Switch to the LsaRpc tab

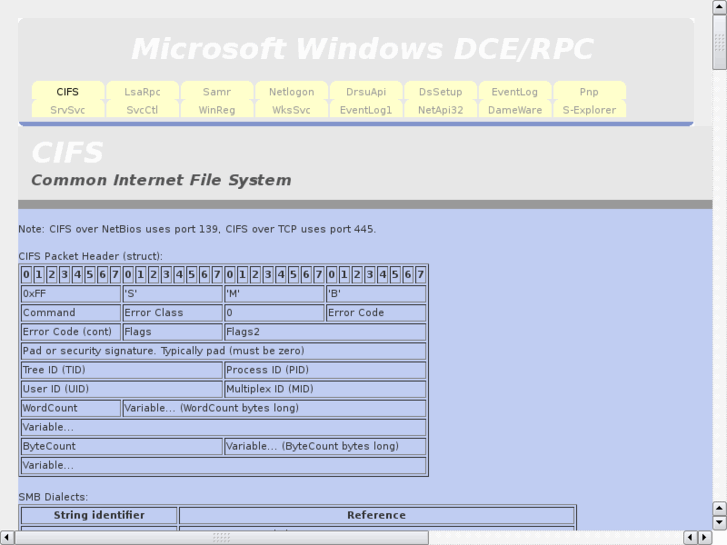(x=142, y=91)
